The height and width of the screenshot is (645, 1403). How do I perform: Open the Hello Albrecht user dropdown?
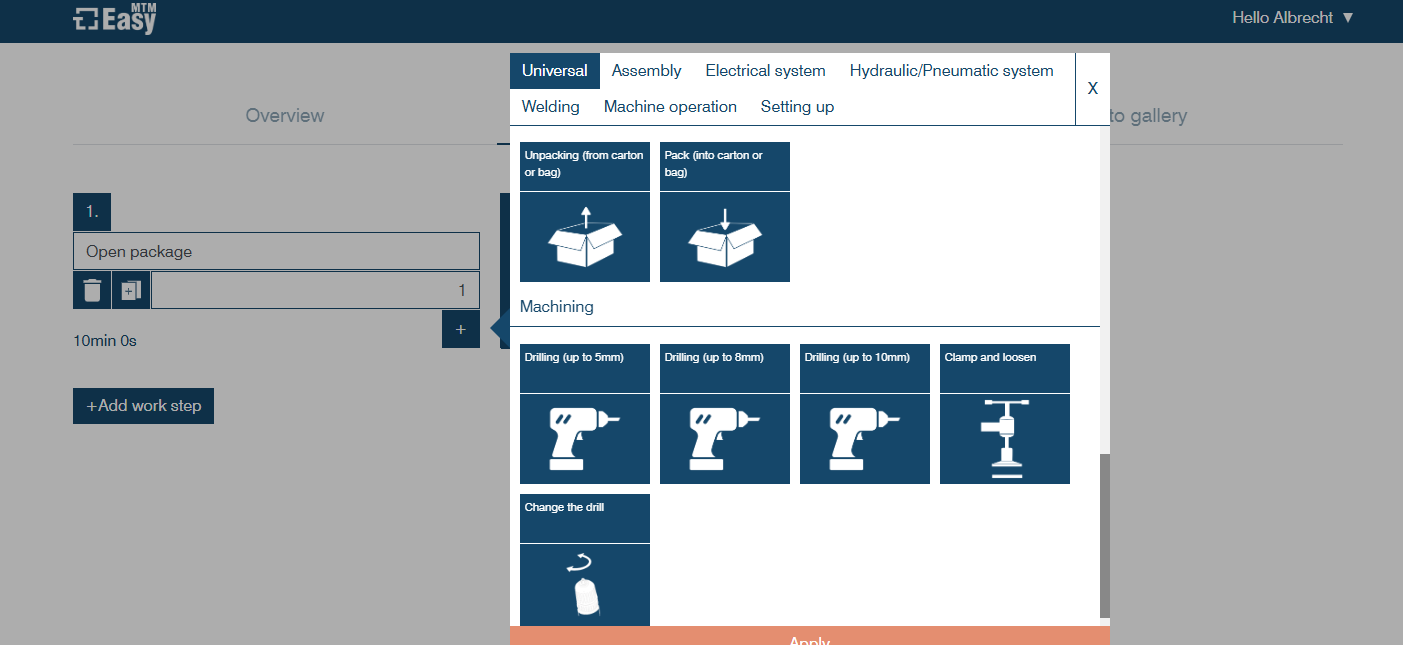1292,18
